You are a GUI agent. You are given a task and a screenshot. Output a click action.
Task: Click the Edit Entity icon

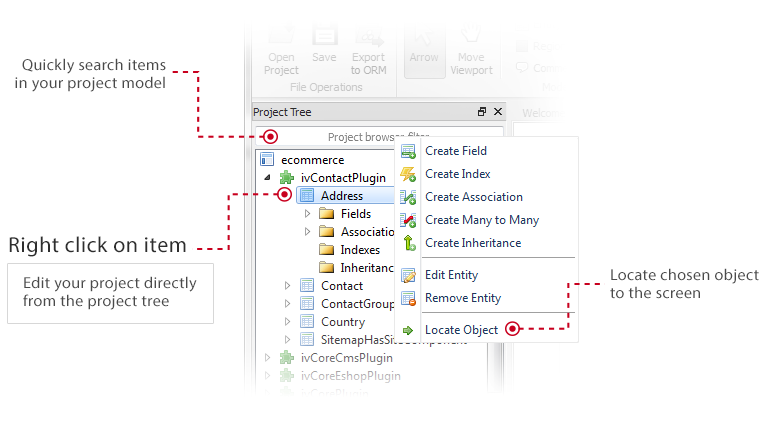(408, 275)
